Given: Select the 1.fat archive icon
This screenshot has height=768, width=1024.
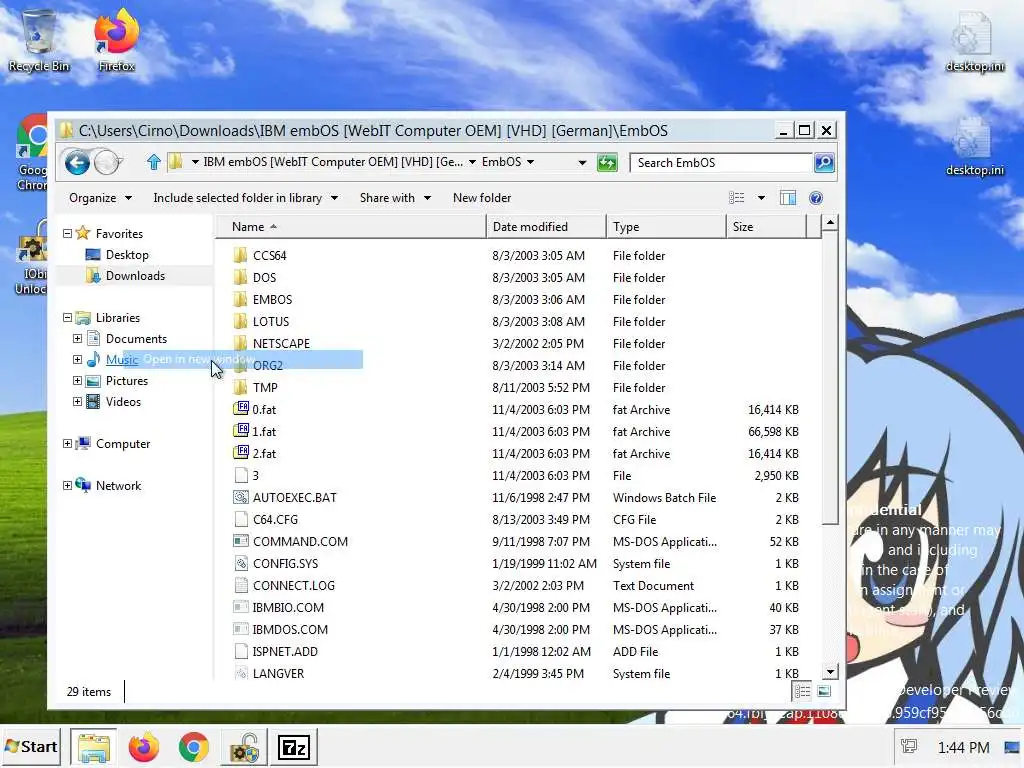Looking at the screenshot, I should (241, 431).
